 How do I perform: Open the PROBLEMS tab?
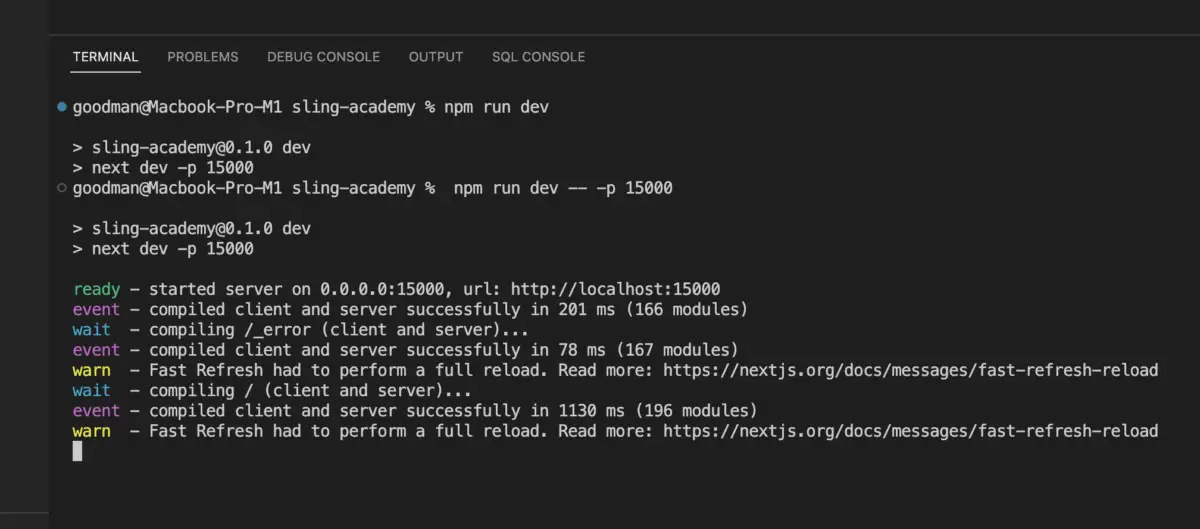pyautogui.click(x=203, y=57)
